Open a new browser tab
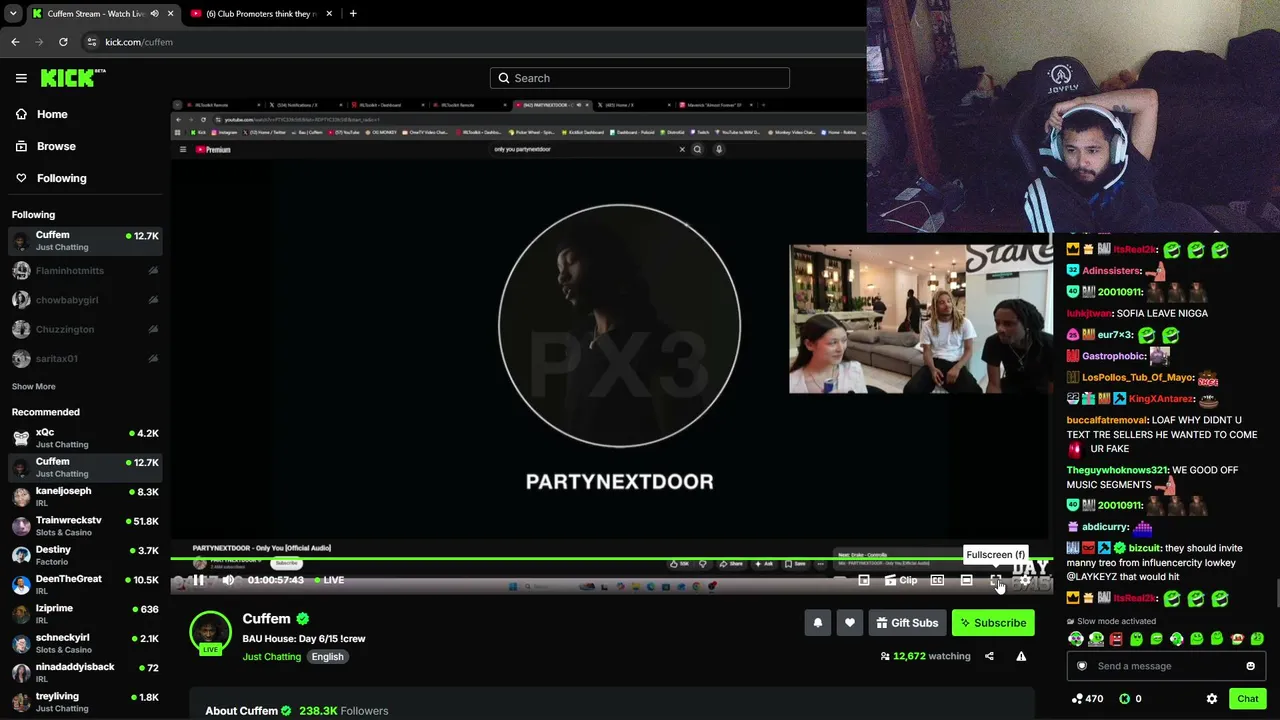This screenshot has height=720, width=1280. (353, 14)
